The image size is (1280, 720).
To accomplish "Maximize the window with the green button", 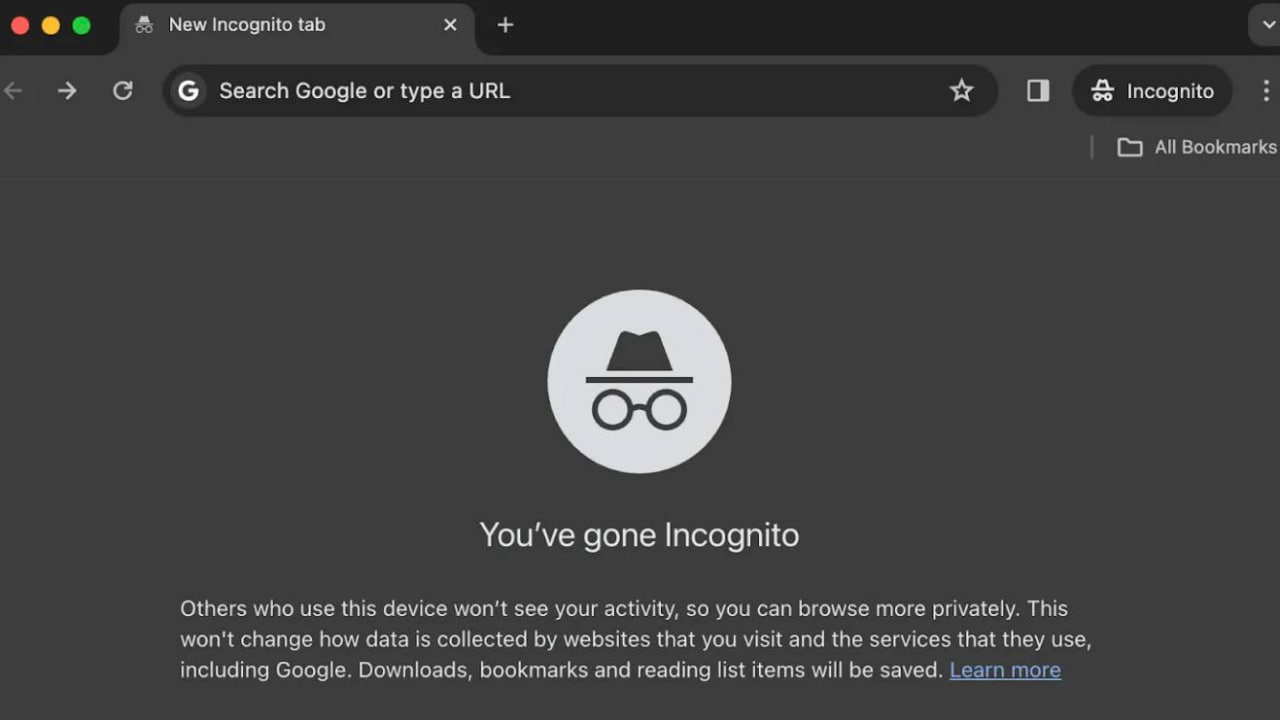I will tap(82, 25).
